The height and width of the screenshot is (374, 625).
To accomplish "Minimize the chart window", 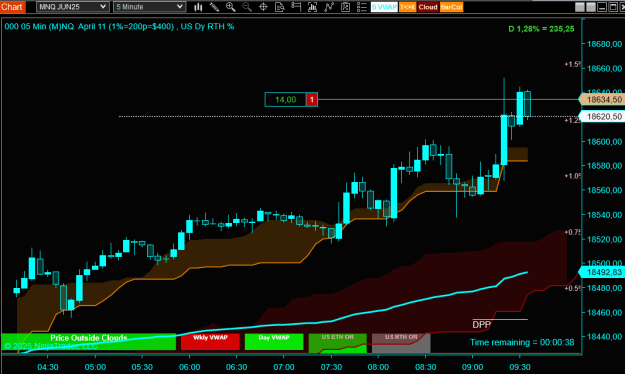I will 602,7.
